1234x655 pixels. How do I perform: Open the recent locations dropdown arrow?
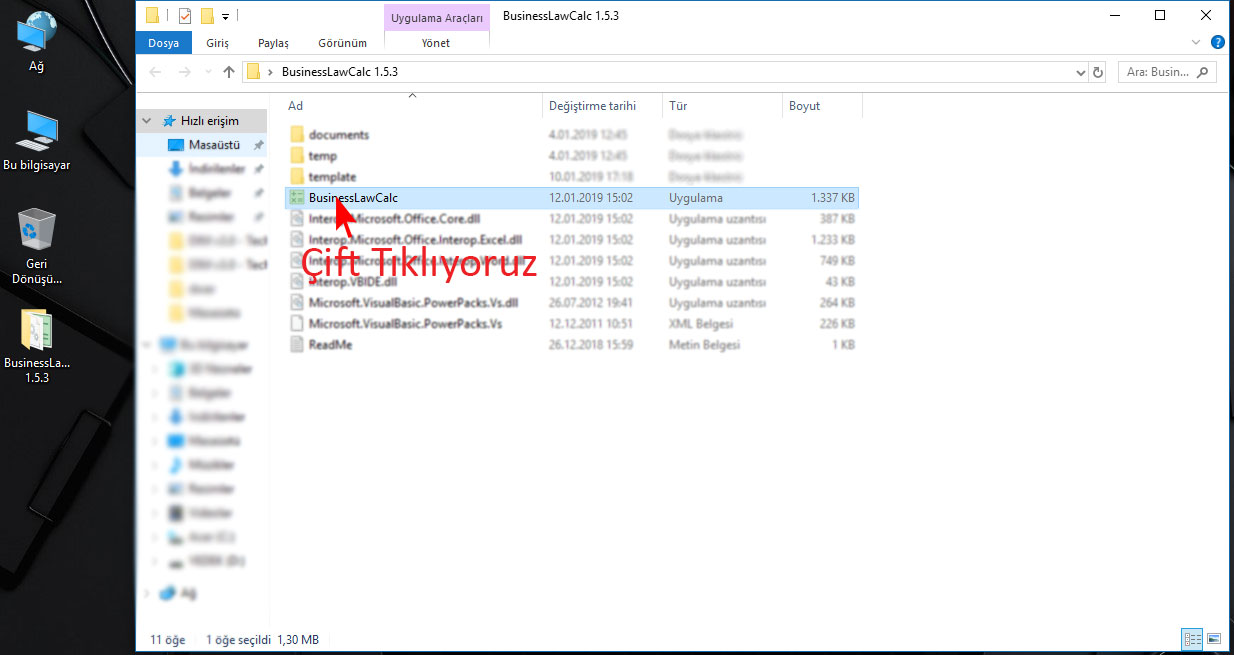[x=208, y=72]
